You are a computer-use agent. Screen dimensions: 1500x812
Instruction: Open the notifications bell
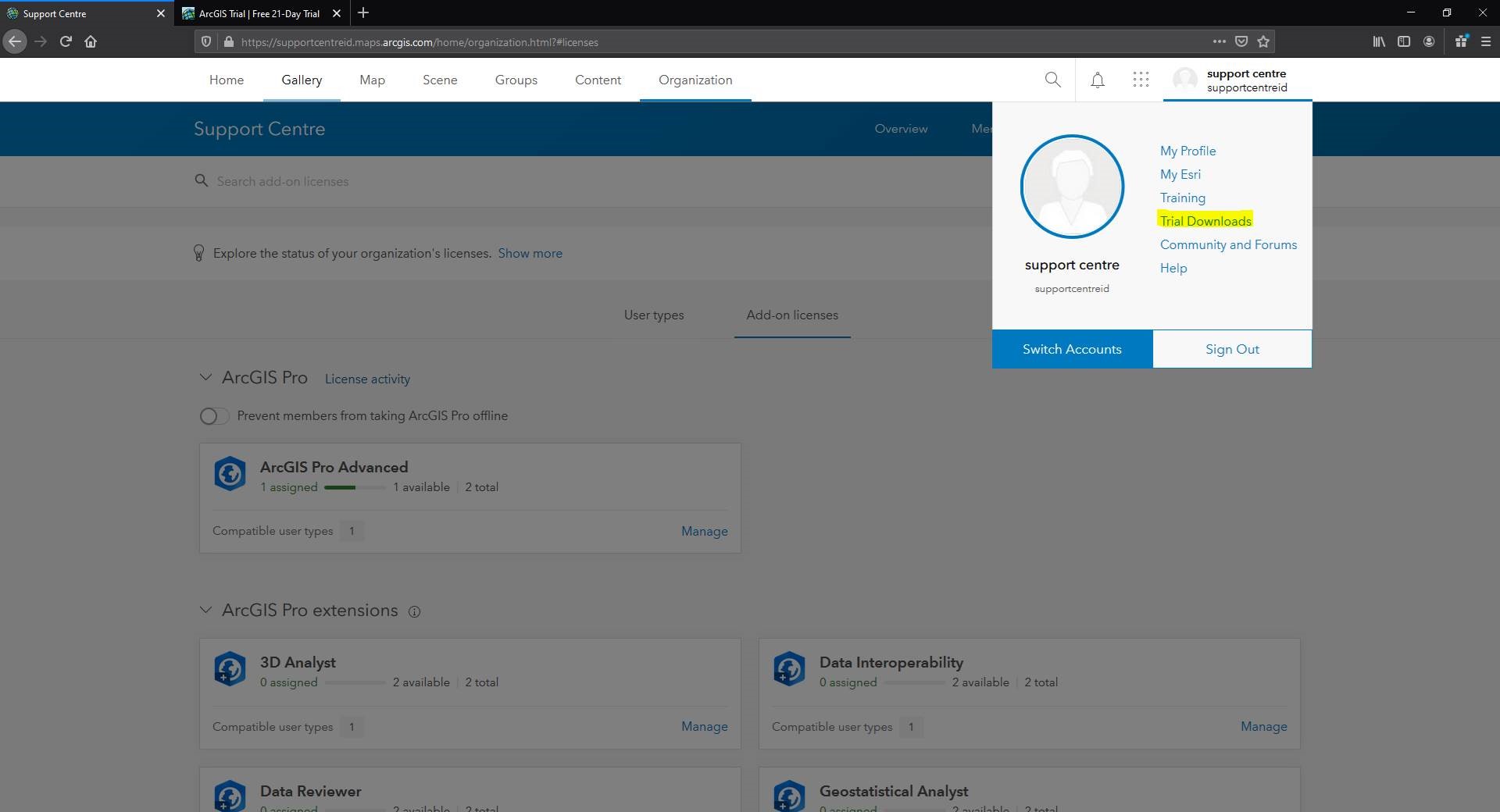tap(1098, 80)
